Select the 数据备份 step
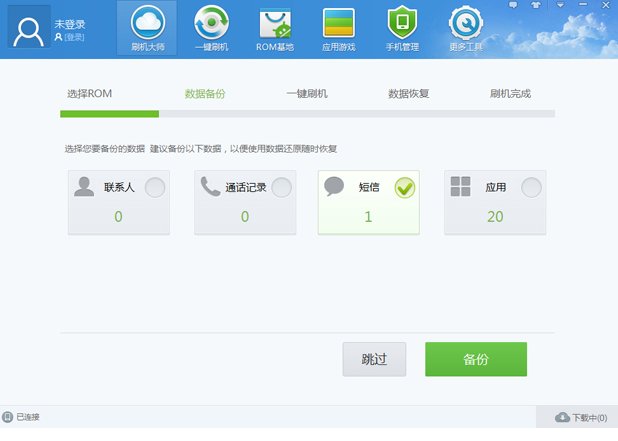The width and height of the screenshot is (618, 441). coord(205,94)
